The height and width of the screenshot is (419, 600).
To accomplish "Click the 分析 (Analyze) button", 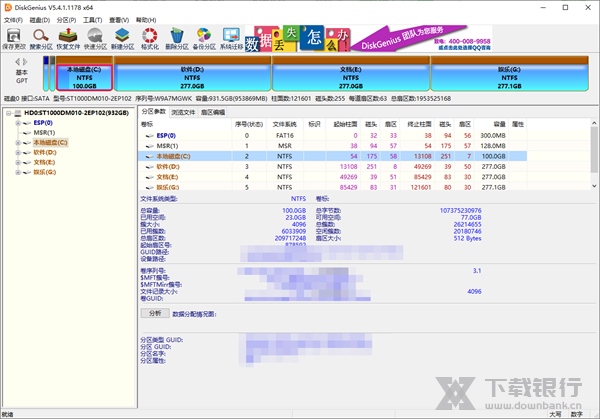I will click(x=153, y=313).
